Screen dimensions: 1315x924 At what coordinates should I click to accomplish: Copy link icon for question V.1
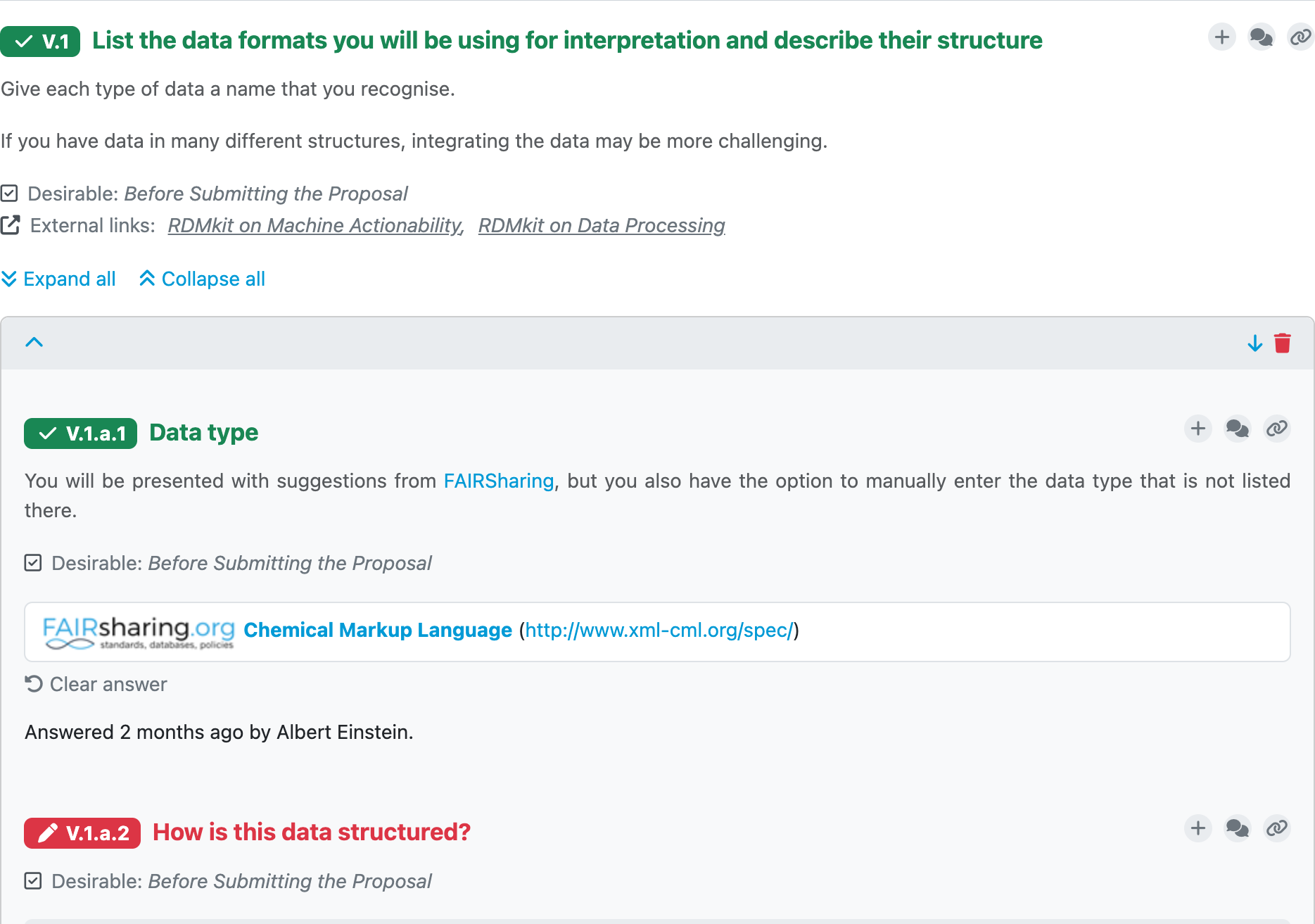[1300, 37]
